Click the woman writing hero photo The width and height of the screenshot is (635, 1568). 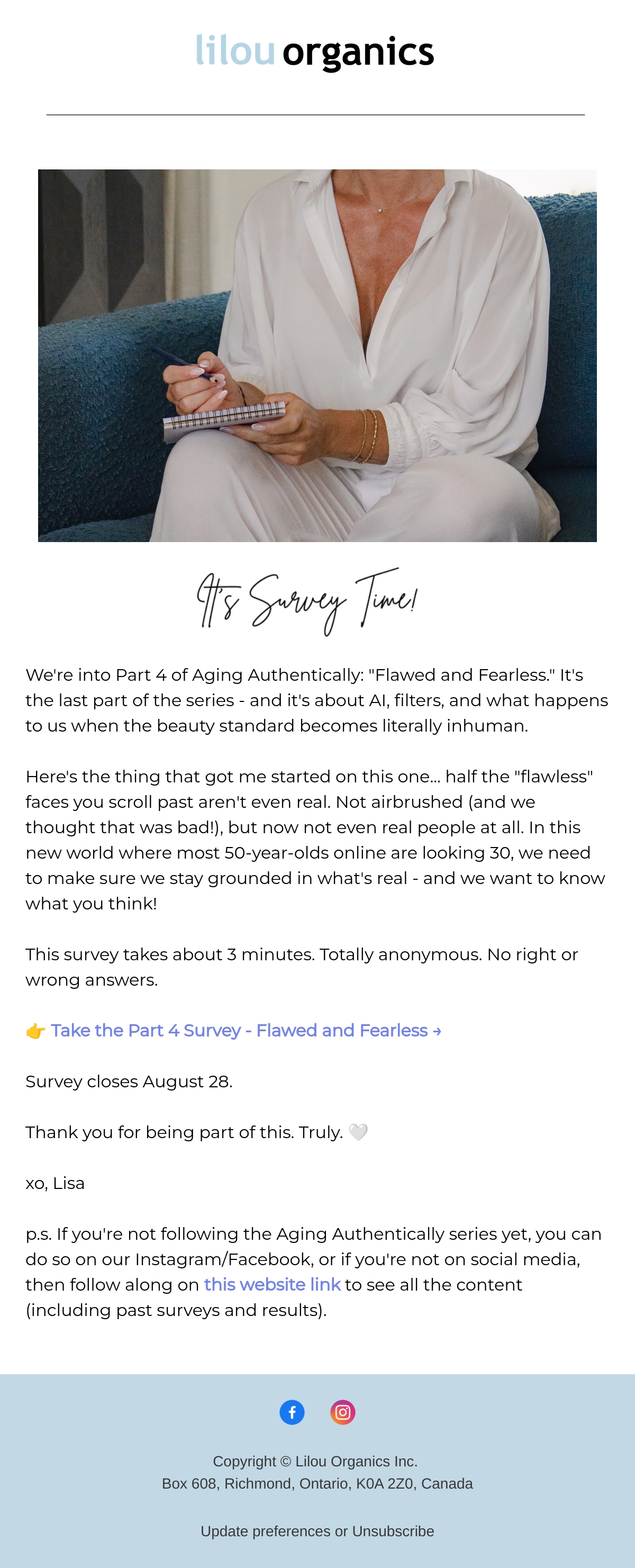click(x=317, y=356)
